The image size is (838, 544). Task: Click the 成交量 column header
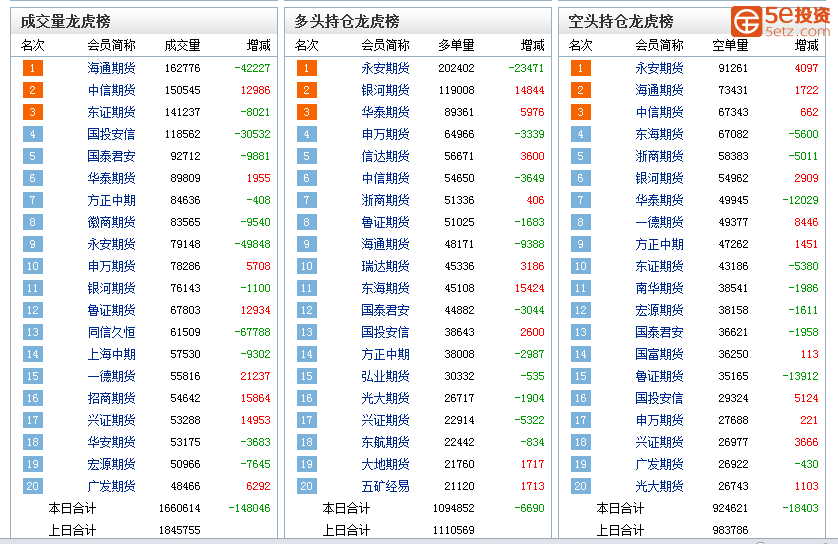coord(182,45)
